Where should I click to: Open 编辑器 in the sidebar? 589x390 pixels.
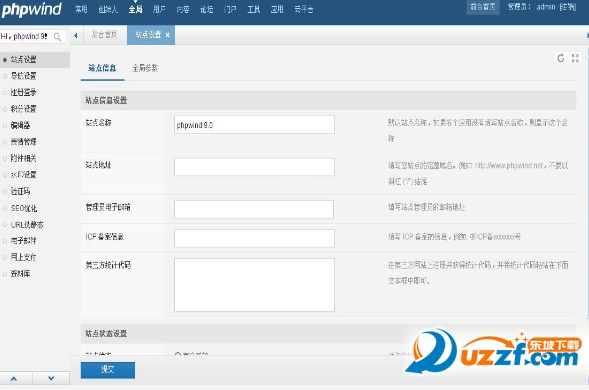[x=20, y=125]
